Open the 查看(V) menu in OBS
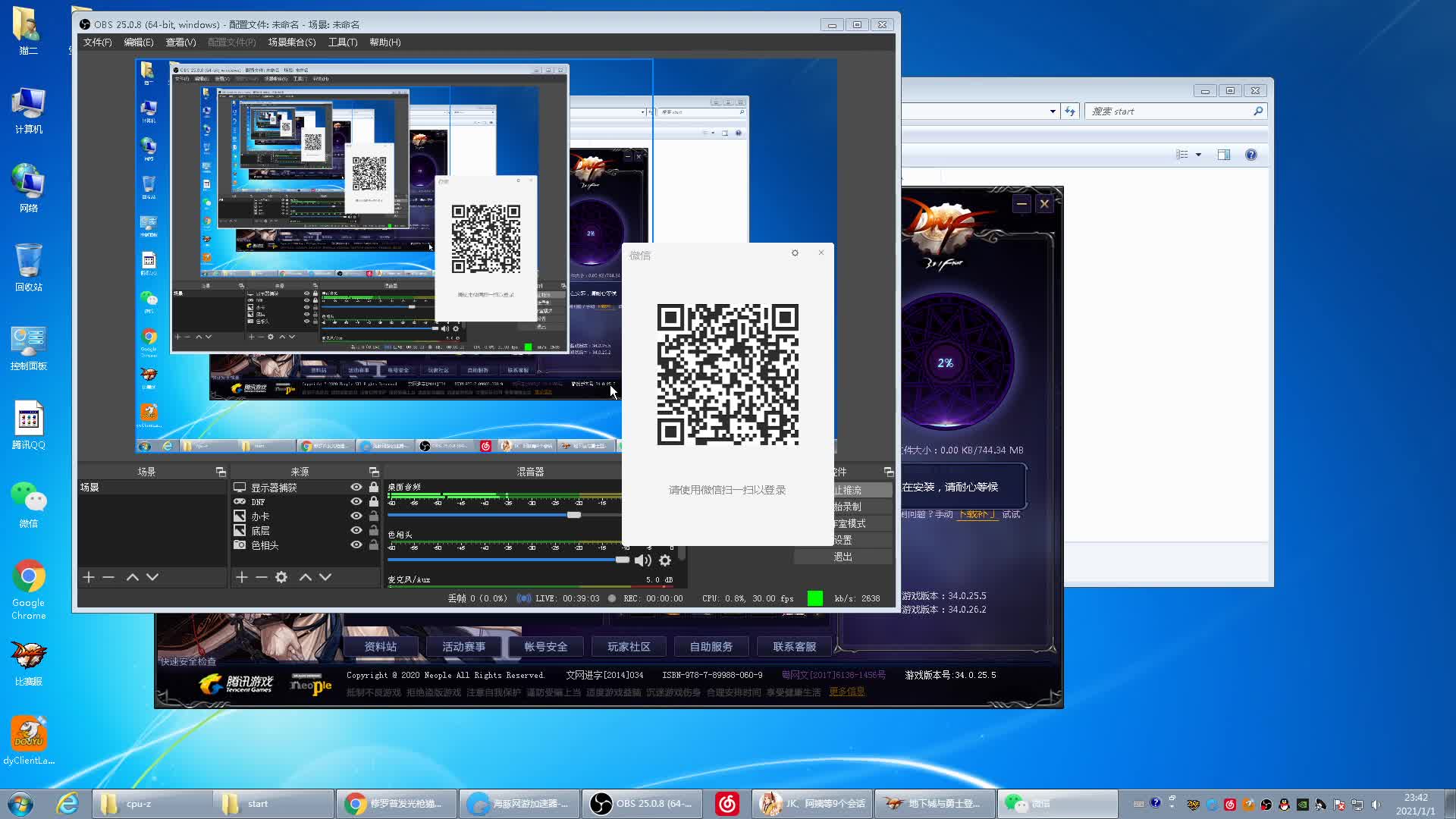The height and width of the screenshot is (819, 1456). click(x=180, y=42)
